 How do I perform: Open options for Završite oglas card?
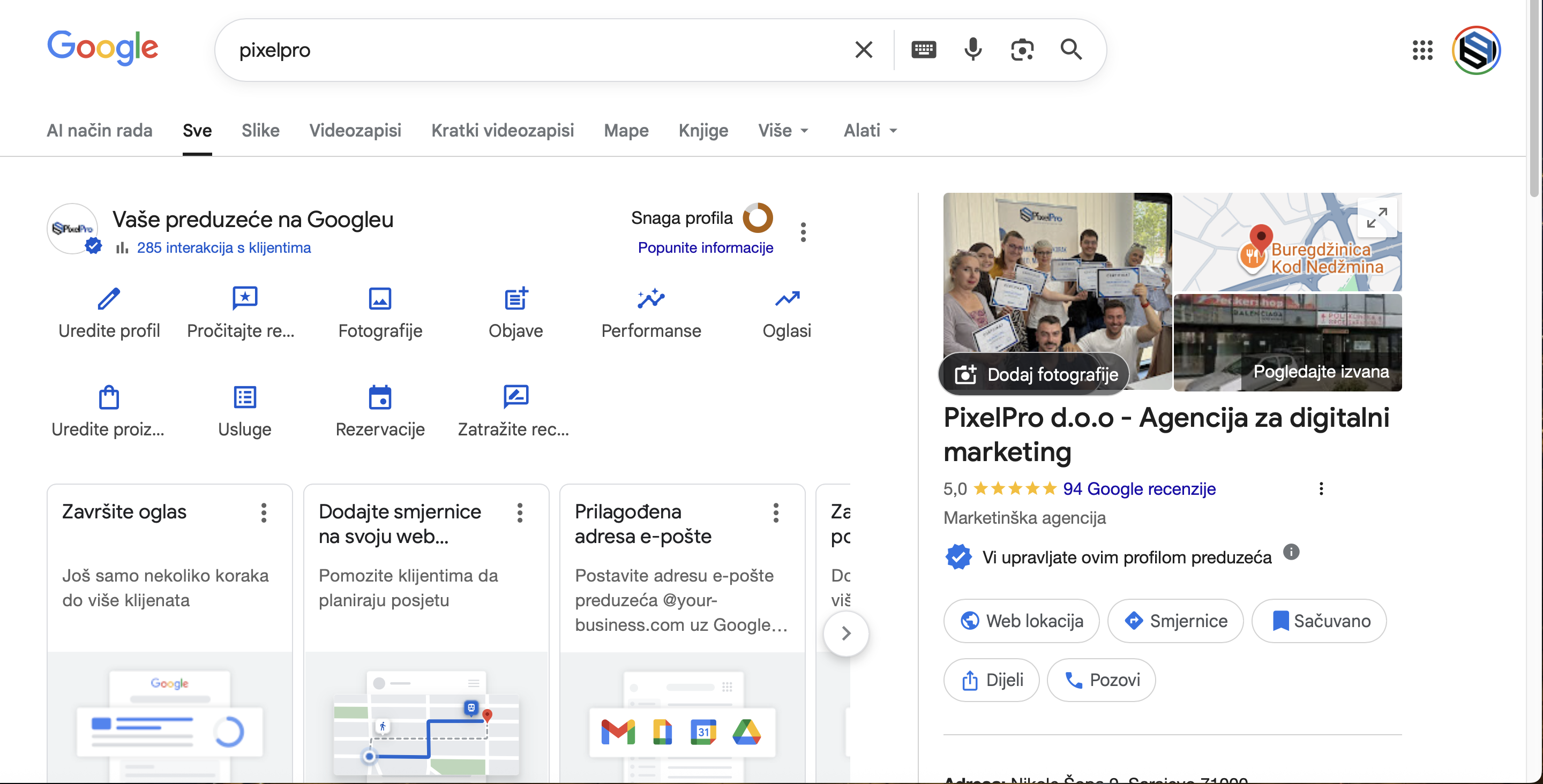pyautogui.click(x=264, y=512)
